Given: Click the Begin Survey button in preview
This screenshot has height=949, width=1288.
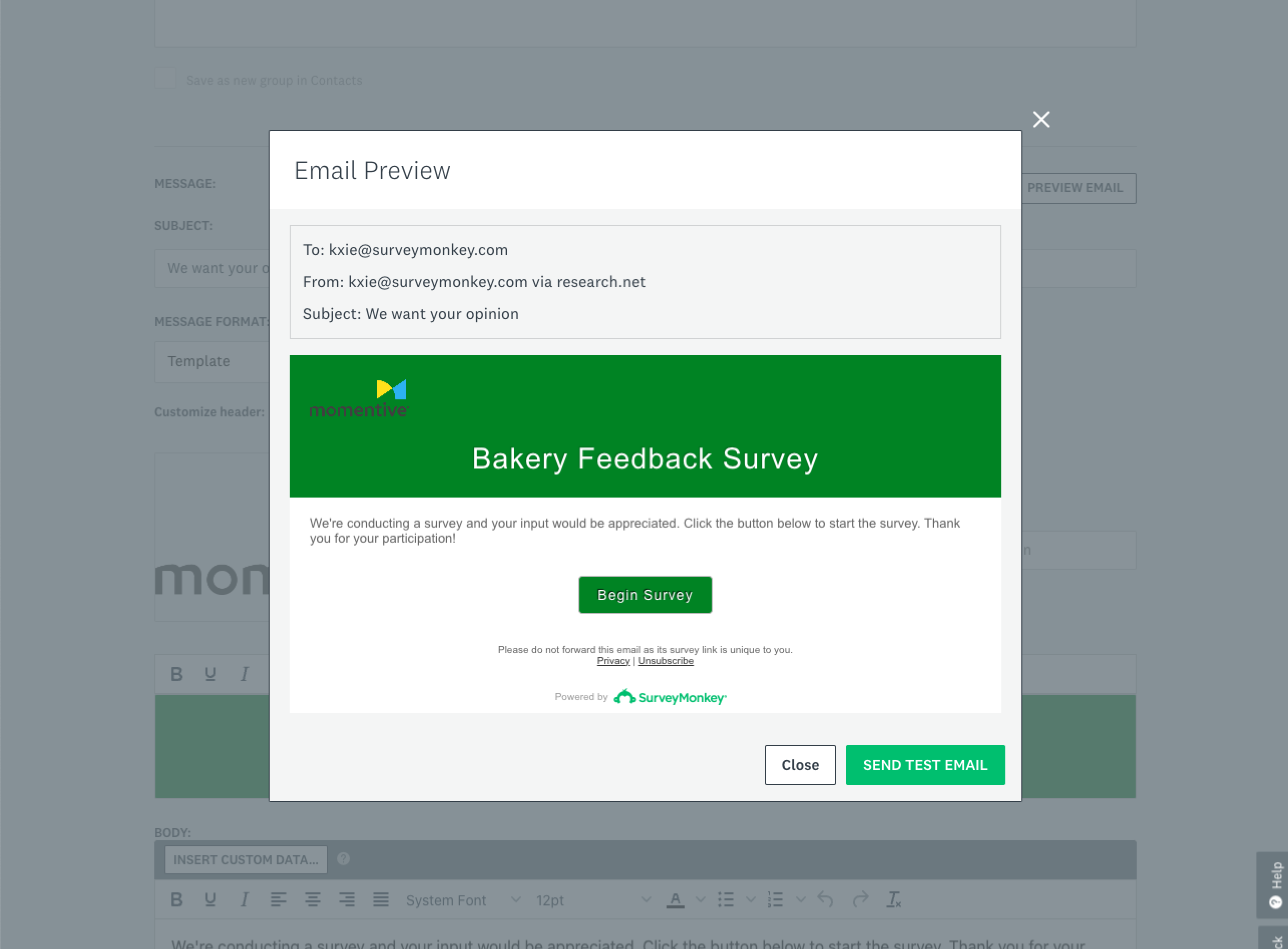Looking at the screenshot, I should point(645,595).
